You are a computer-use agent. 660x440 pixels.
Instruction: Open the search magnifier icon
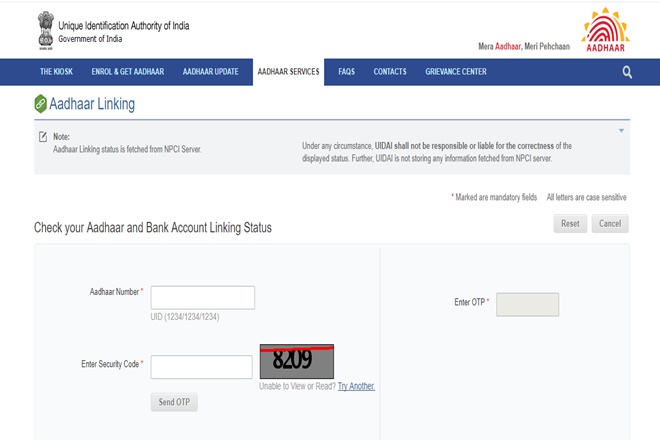pyautogui.click(x=627, y=72)
